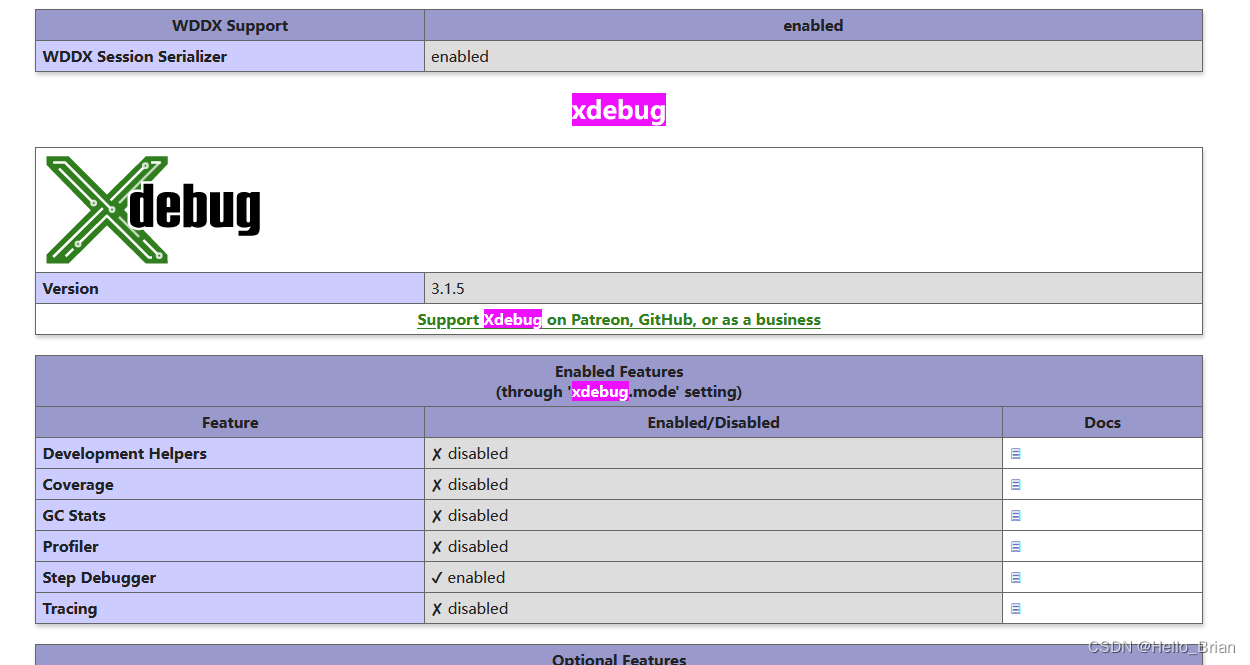Click the Enabled/Disabled column header
This screenshot has width=1250, height=665.
click(713, 422)
